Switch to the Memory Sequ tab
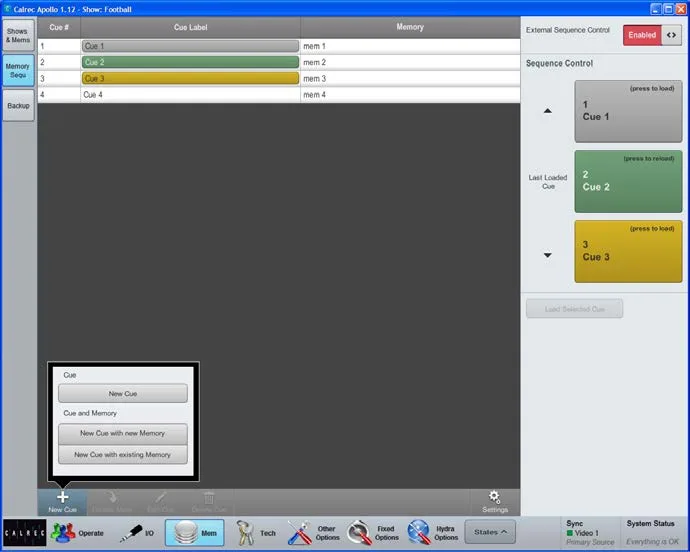The height and width of the screenshot is (552, 690). point(18,70)
